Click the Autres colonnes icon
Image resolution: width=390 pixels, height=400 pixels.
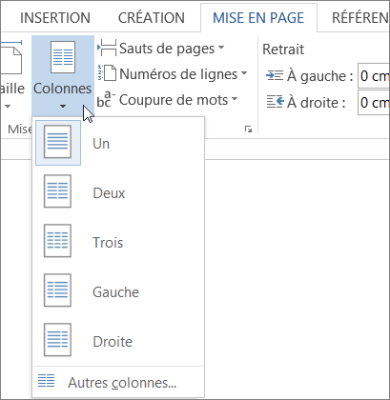coord(46,381)
